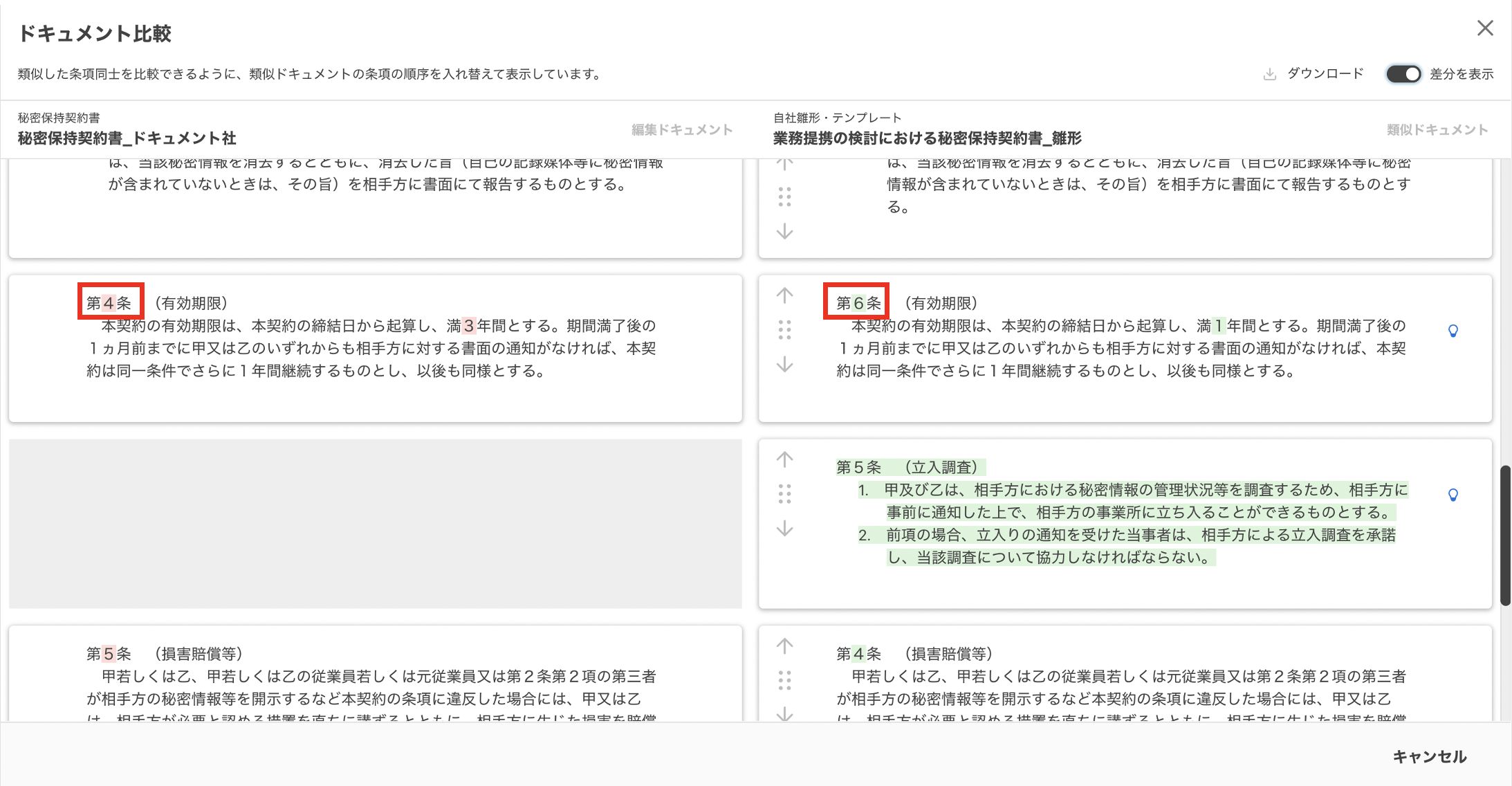Open lightbulb hint for 立入調査 clause
This screenshot has width=1512, height=786.
click(x=1453, y=495)
